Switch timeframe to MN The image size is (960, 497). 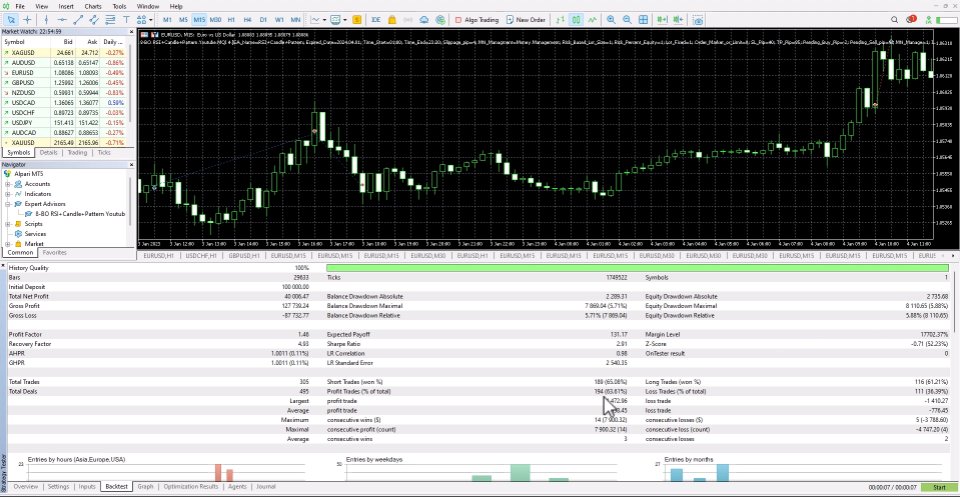click(x=295, y=20)
